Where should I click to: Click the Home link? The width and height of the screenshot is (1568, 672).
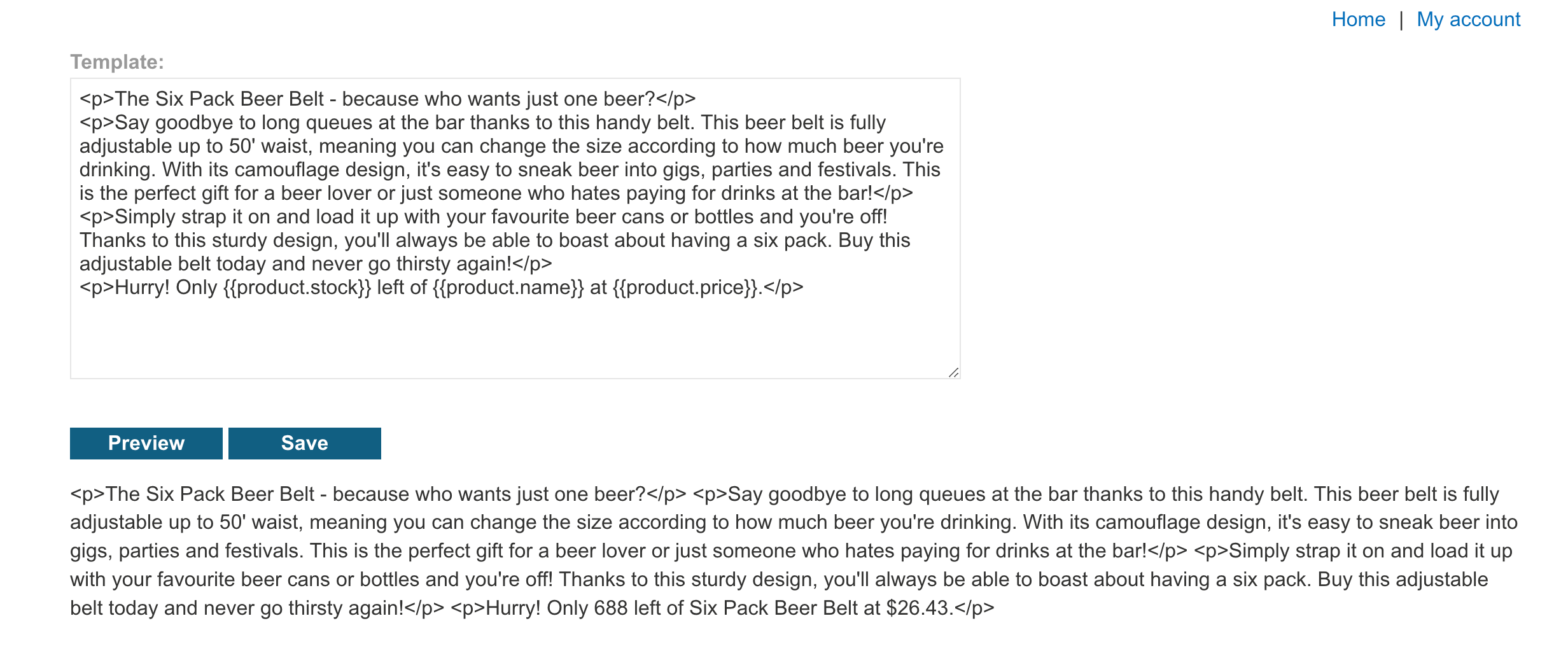(x=1358, y=20)
